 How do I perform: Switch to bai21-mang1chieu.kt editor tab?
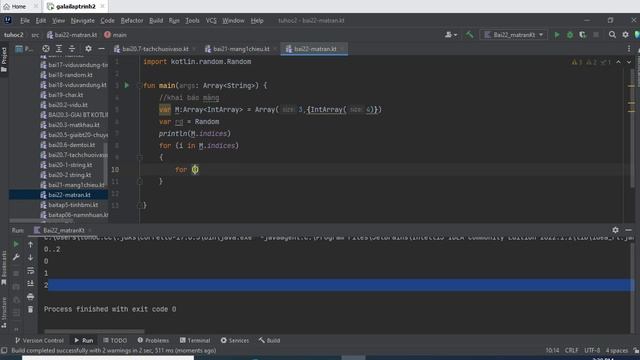pyautogui.click(x=241, y=49)
